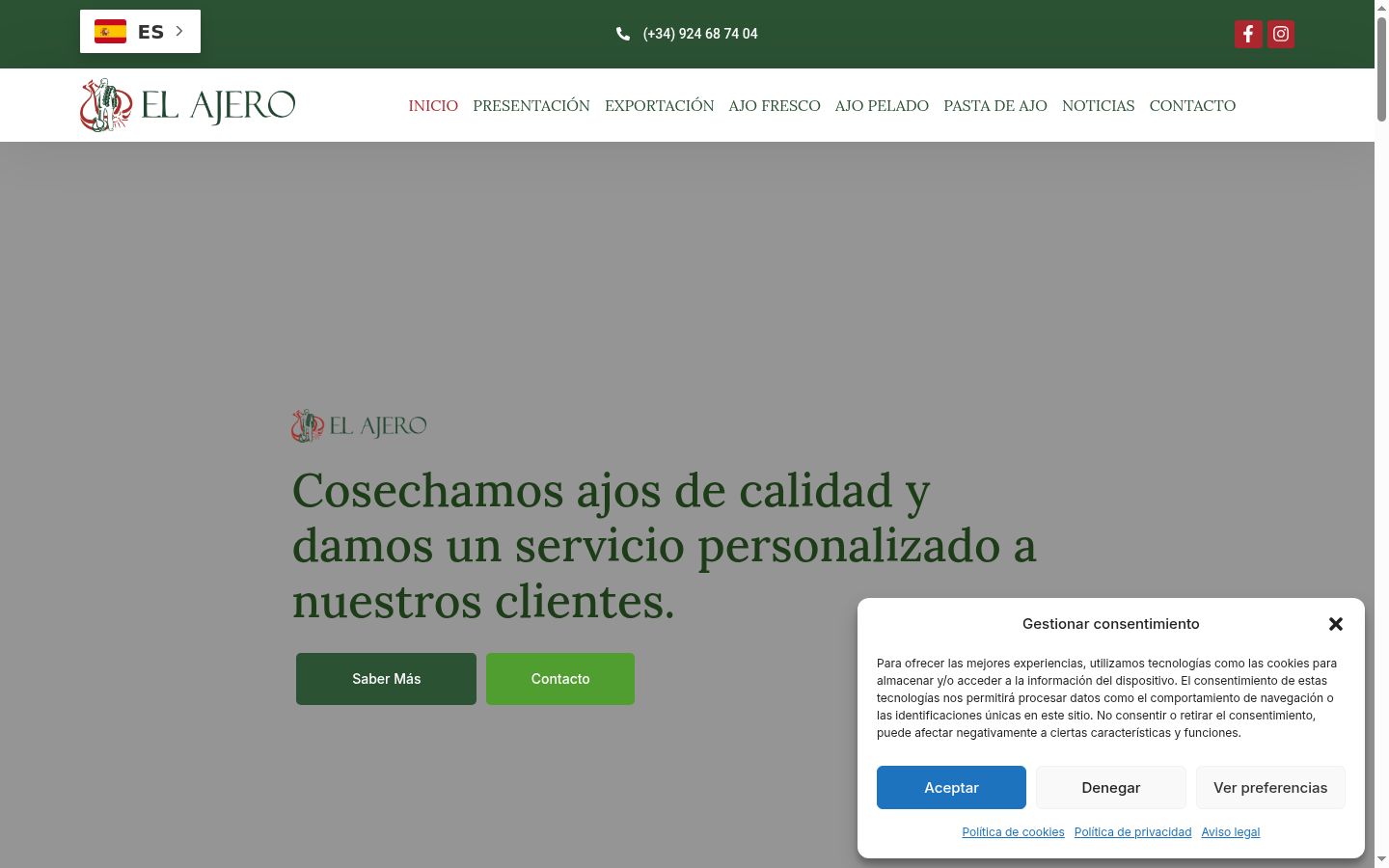
Task: Call the (+34) 924 68 74 04 number
Action: (x=700, y=34)
